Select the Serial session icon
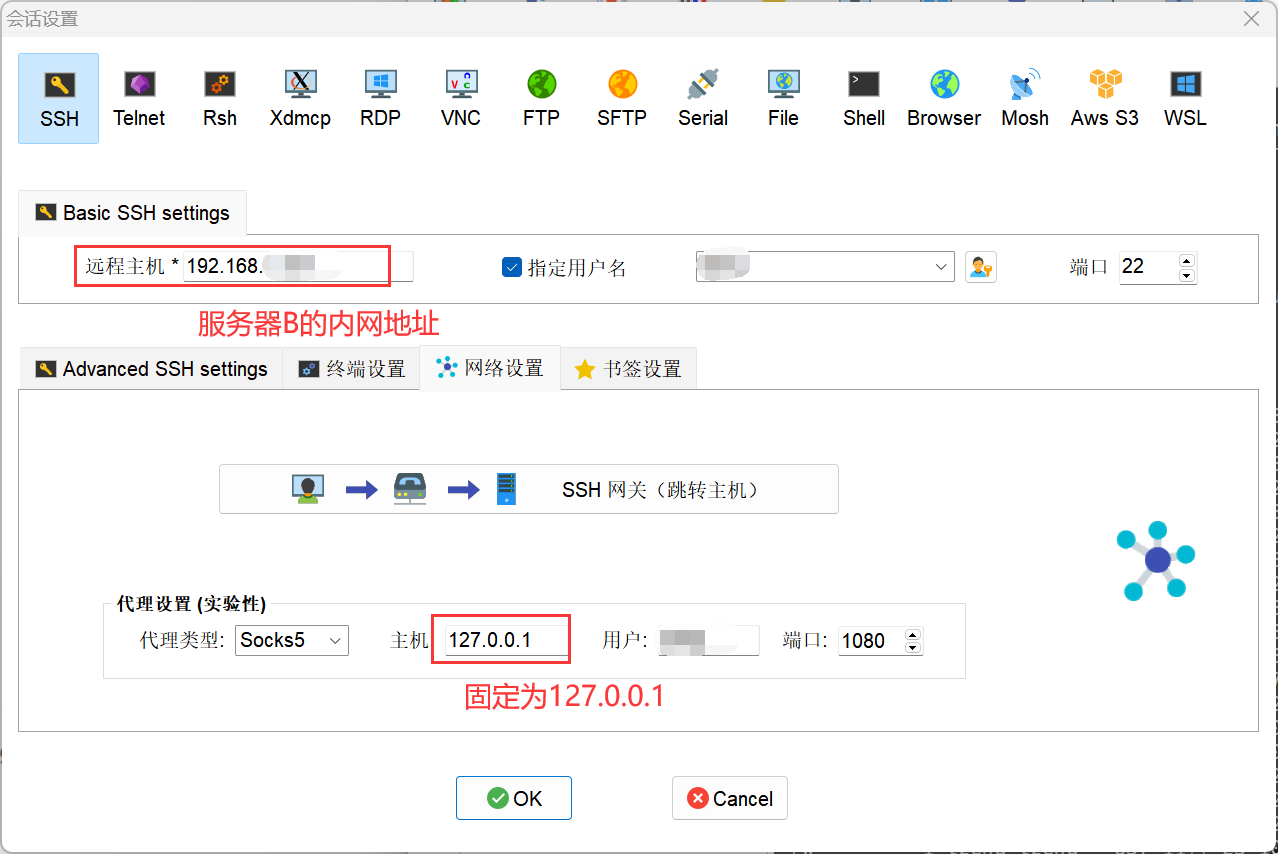 pyautogui.click(x=702, y=97)
